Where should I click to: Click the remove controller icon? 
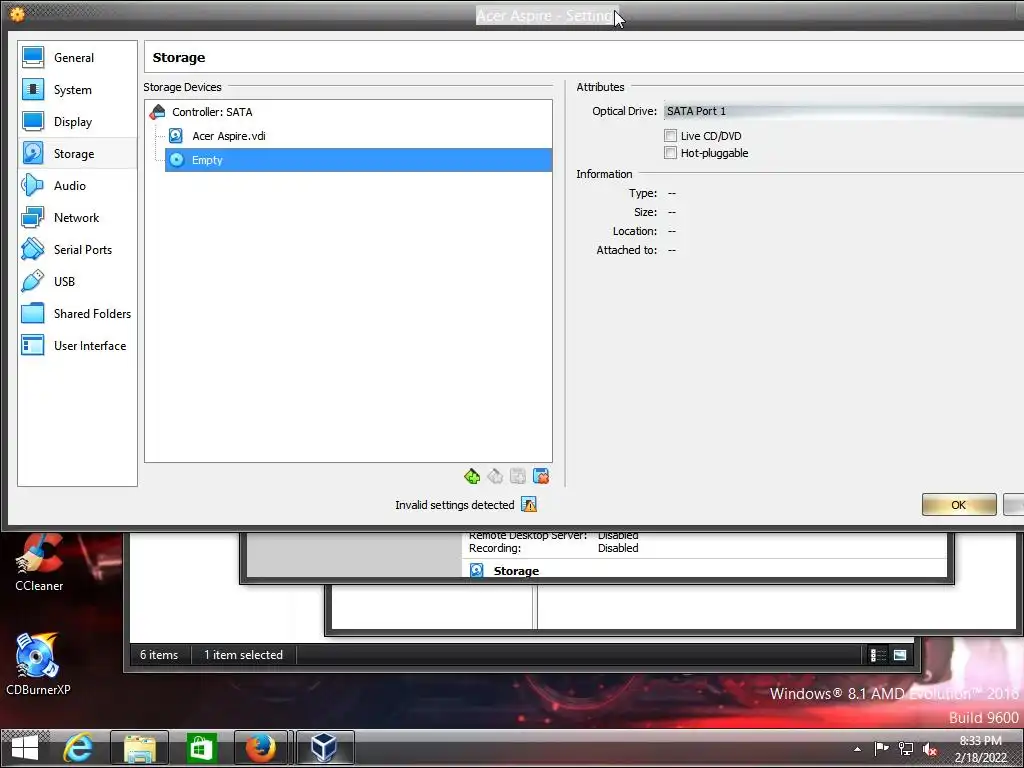point(495,476)
